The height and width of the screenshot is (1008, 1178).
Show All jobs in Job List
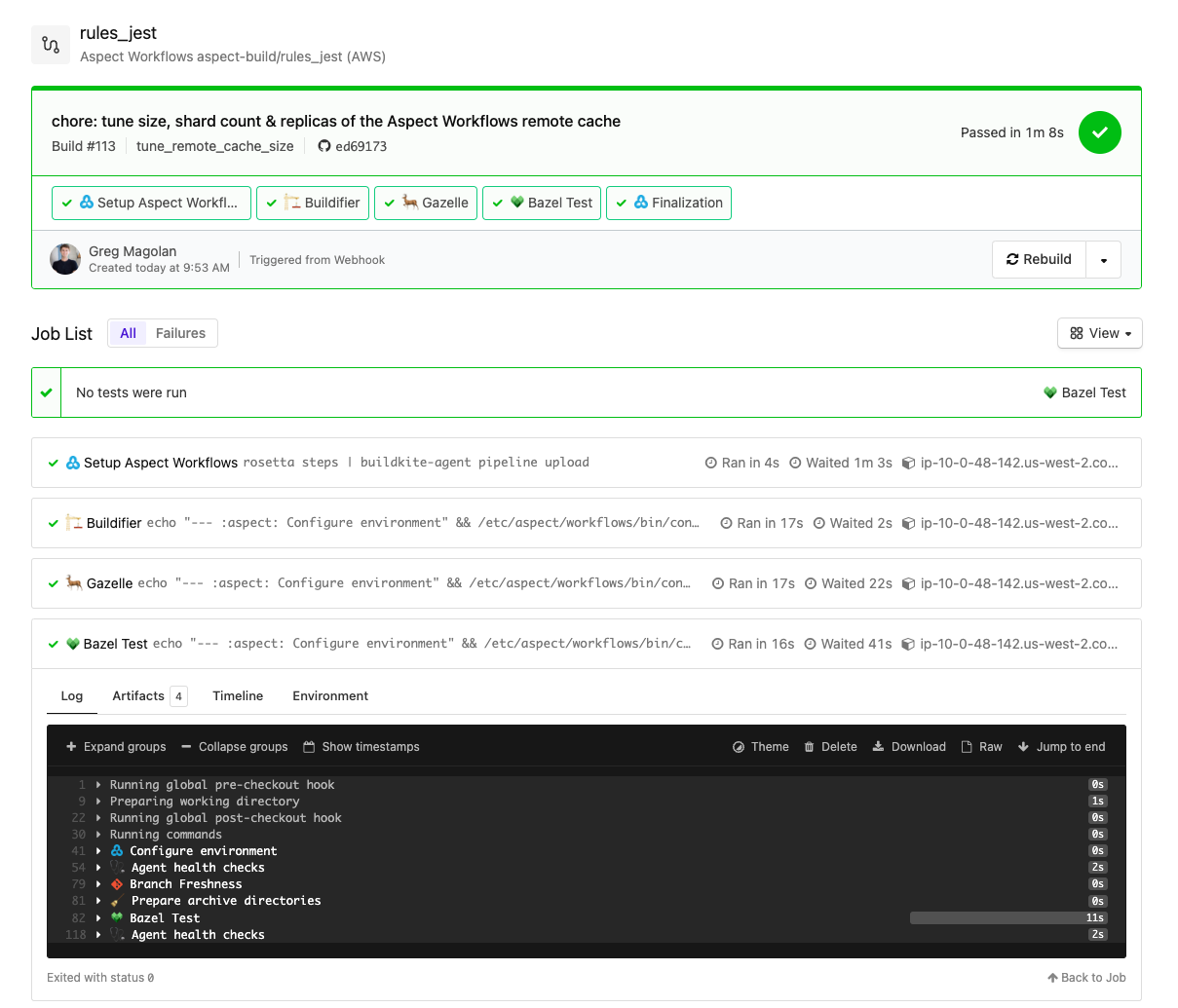[128, 333]
